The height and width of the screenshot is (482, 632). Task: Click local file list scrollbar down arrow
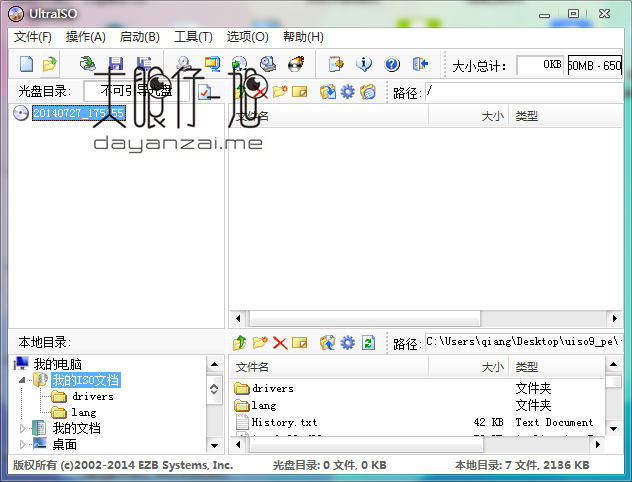[x=613, y=428]
